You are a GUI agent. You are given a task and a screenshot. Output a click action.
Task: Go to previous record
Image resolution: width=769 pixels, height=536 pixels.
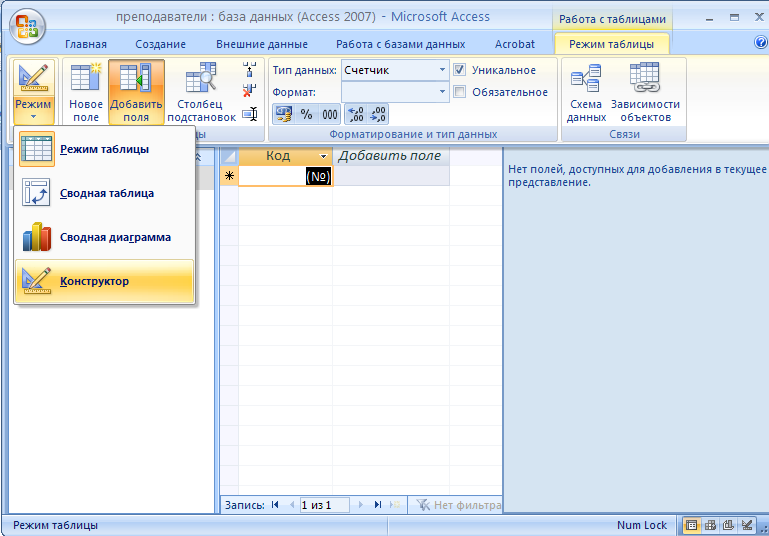[x=292, y=505]
